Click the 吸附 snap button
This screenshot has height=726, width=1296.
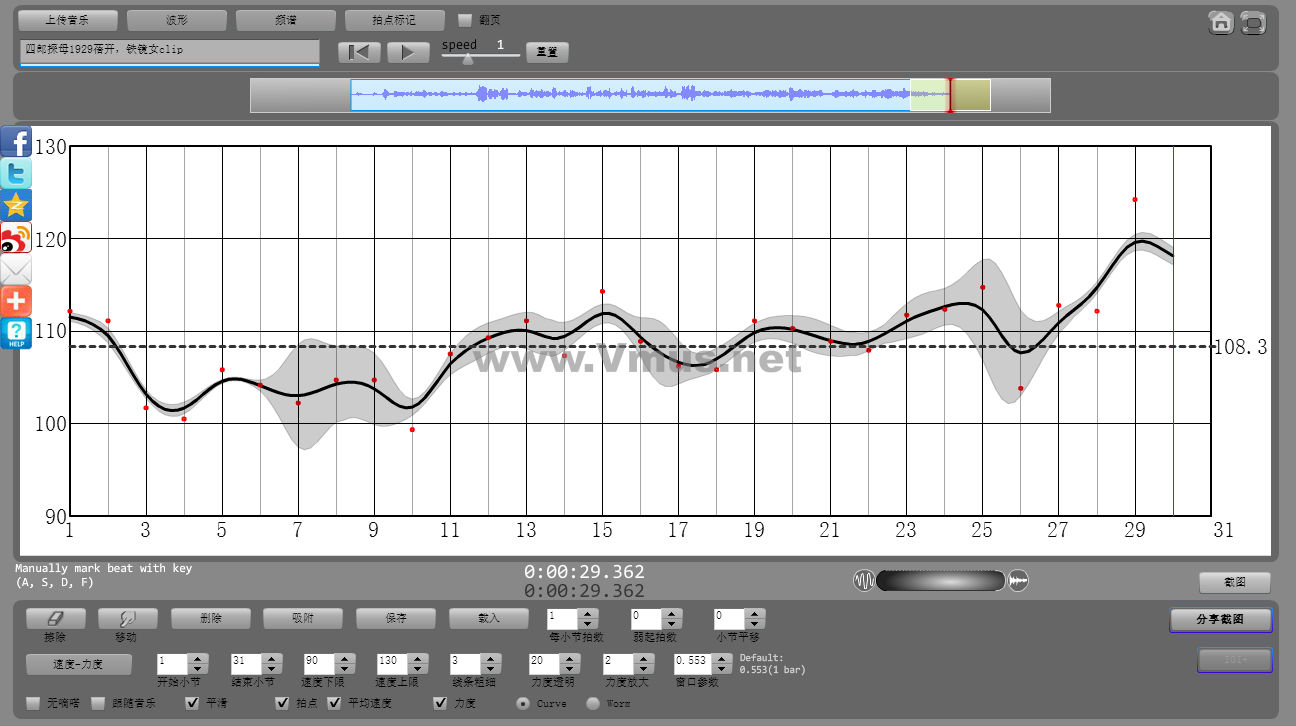pos(303,619)
